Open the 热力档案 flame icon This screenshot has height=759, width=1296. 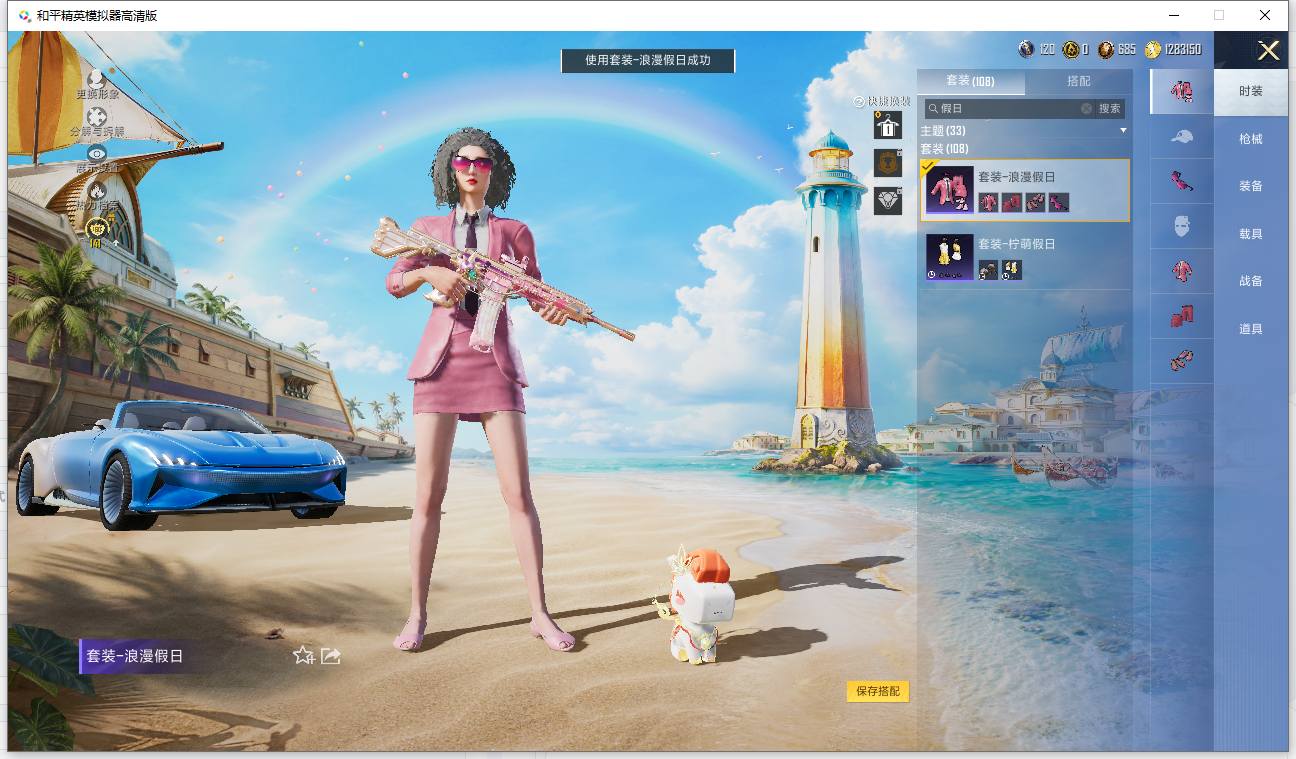(97, 191)
